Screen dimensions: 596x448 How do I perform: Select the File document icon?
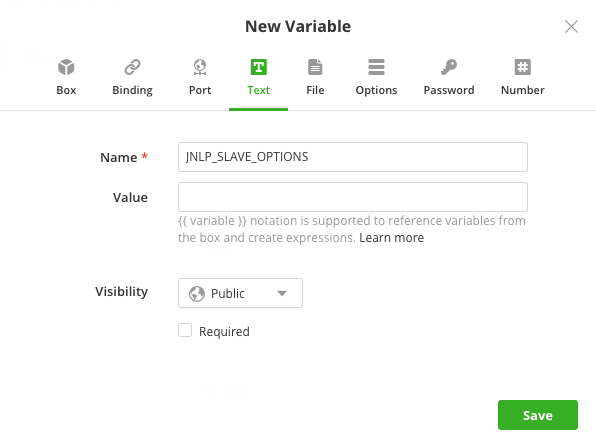click(315, 67)
